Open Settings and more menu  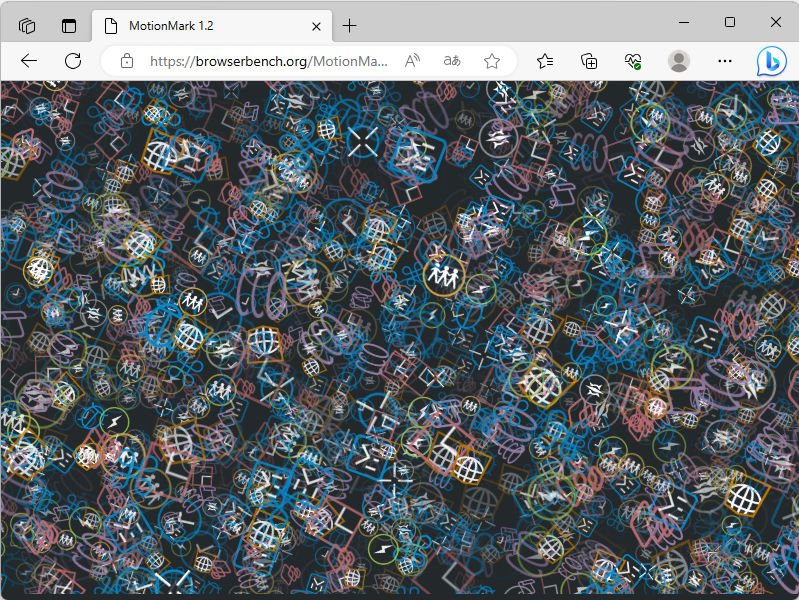pyautogui.click(x=725, y=61)
